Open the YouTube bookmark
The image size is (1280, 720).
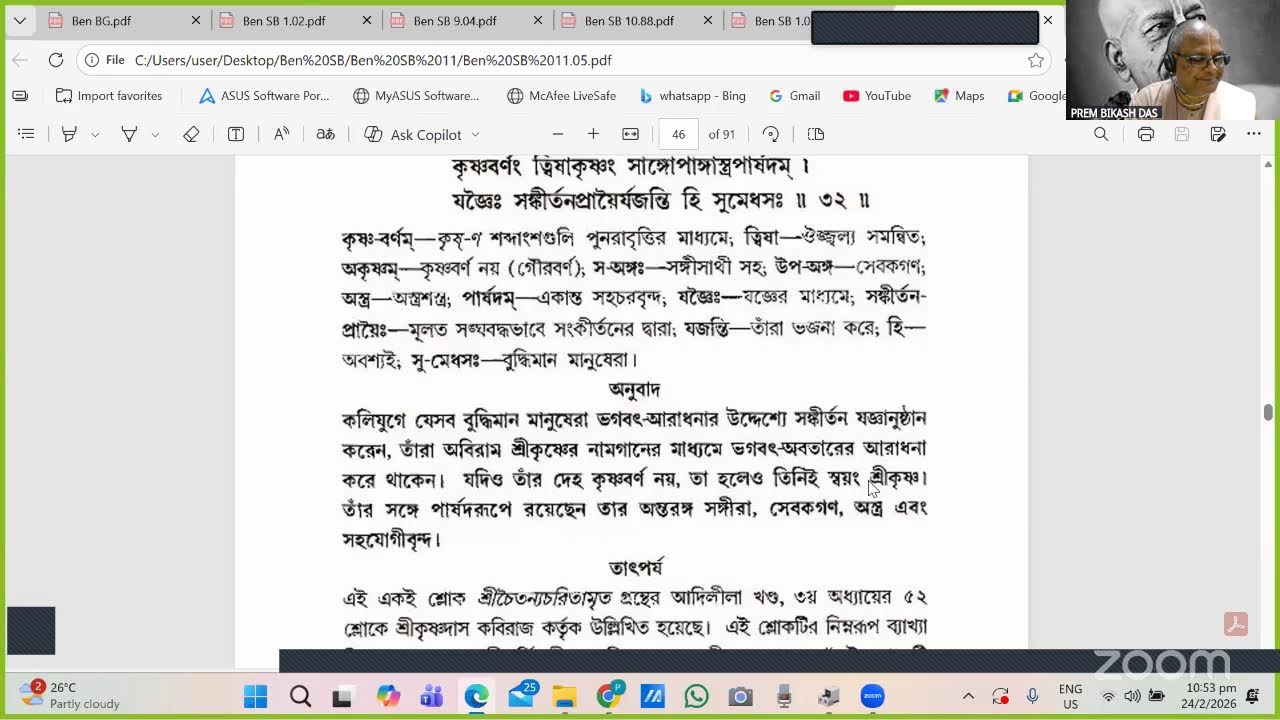tap(877, 96)
